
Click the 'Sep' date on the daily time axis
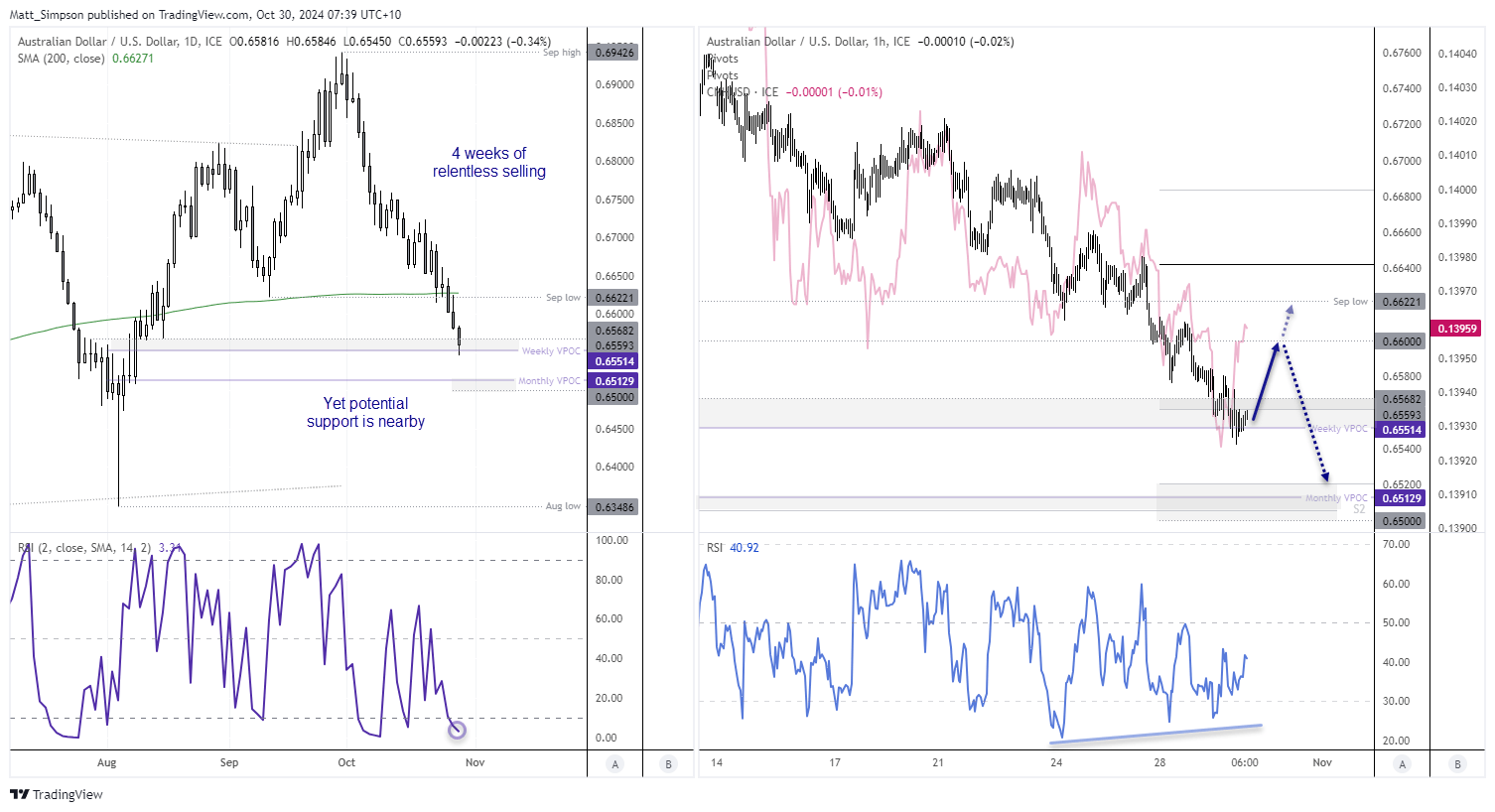(x=229, y=763)
